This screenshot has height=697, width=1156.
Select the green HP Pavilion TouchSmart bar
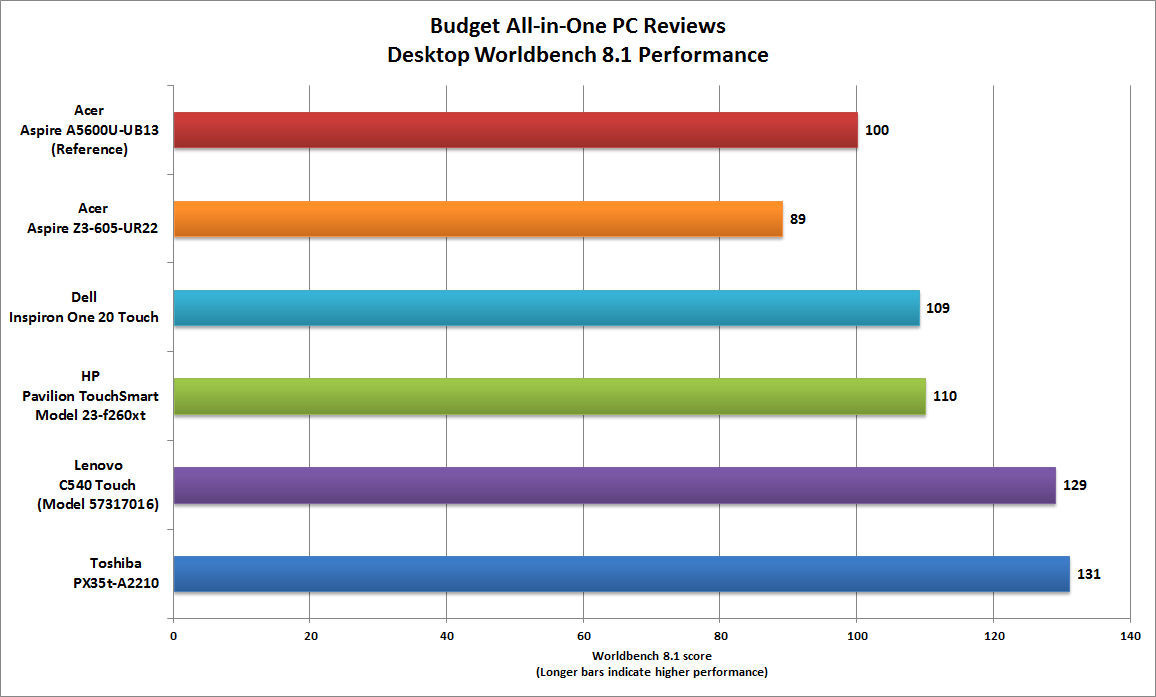[549, 396]
